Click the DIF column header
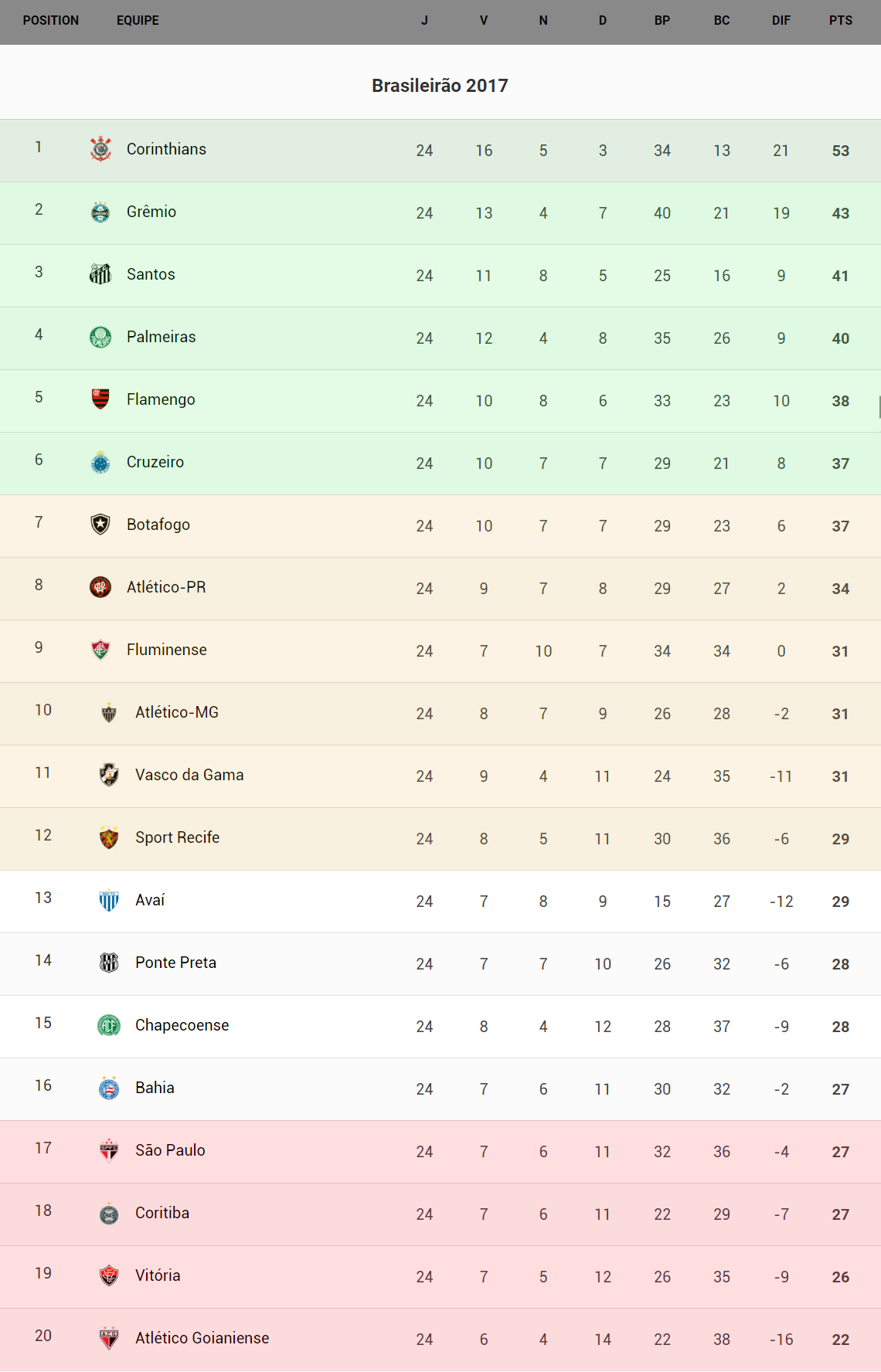 click(781, 21)
